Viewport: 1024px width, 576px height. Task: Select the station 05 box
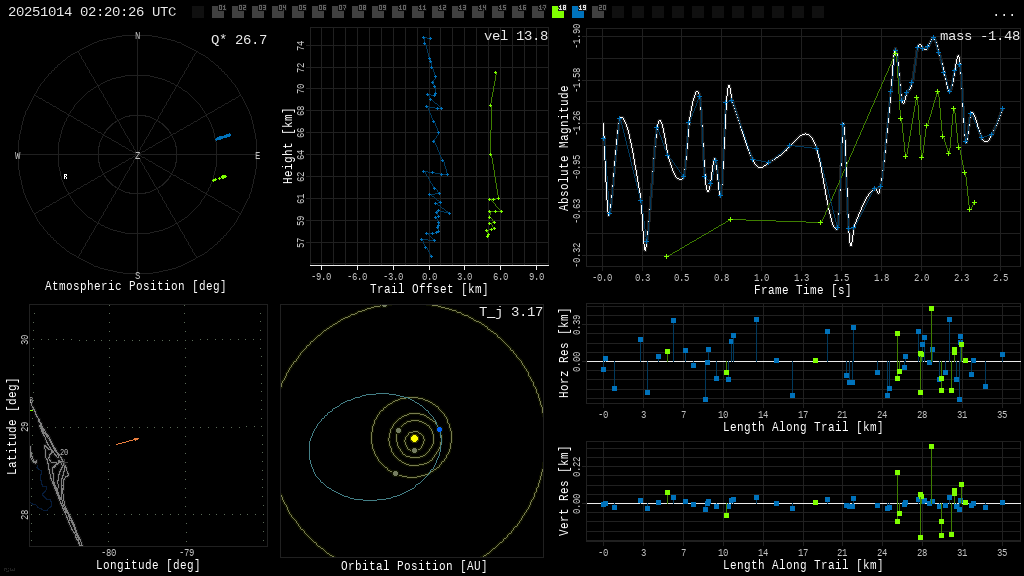[x=298, y=12]
